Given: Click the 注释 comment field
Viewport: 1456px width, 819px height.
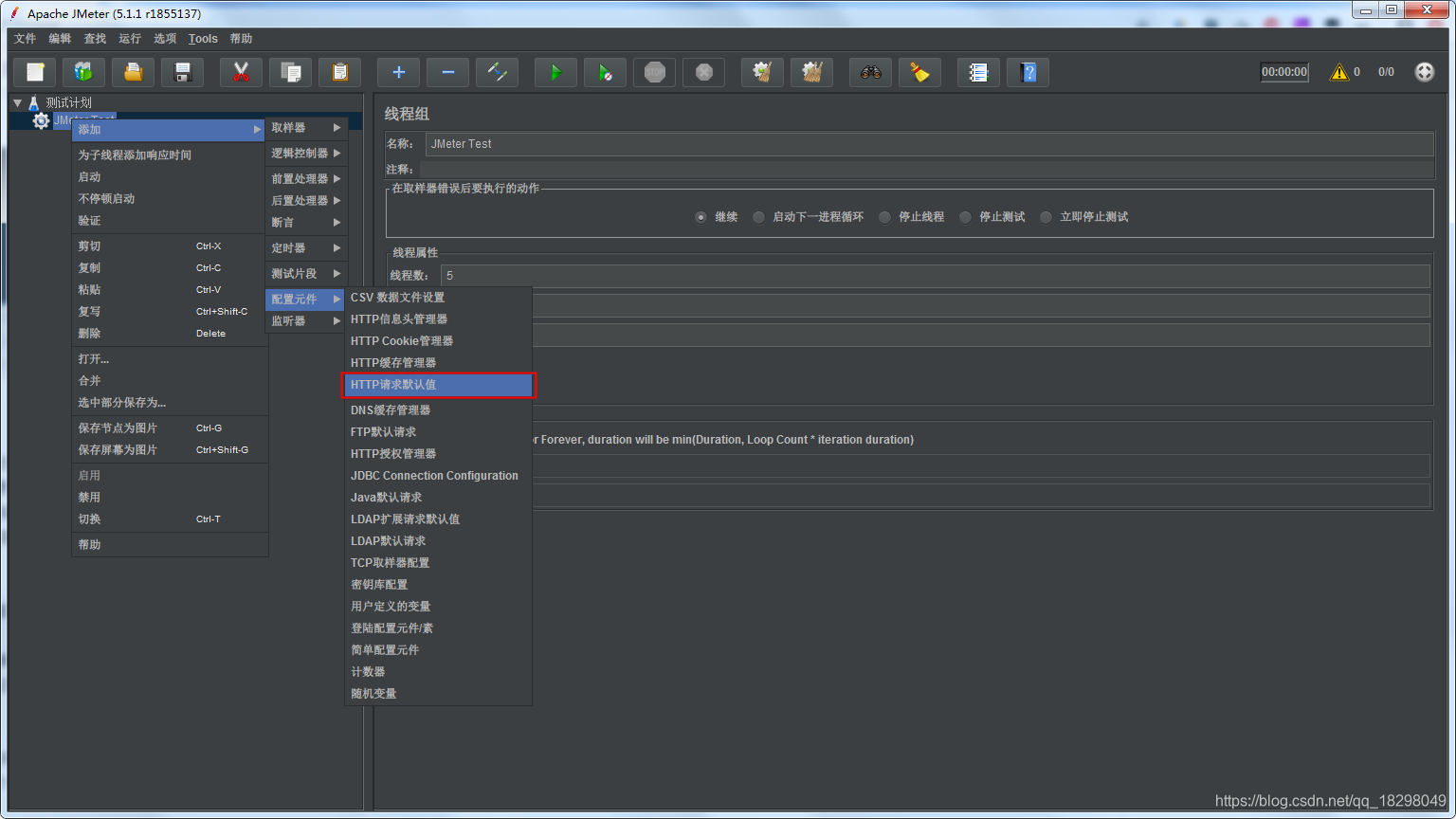Looking at the screenshot, I should point(927,170).
